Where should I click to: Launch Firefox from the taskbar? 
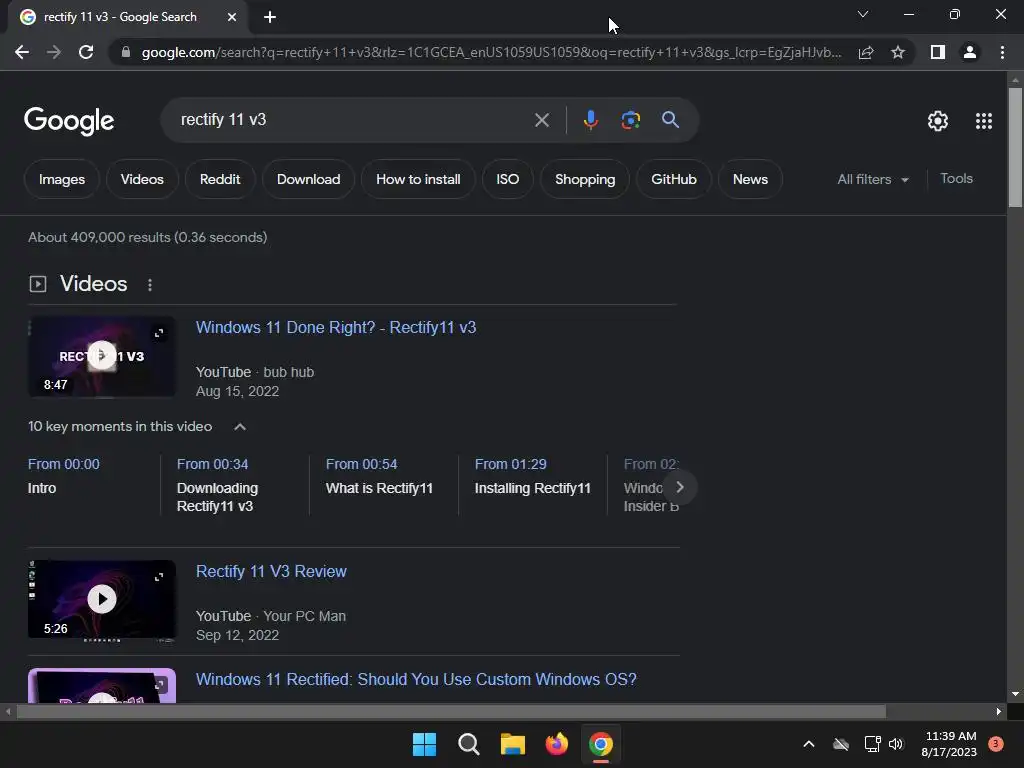[x=556, y=744]
